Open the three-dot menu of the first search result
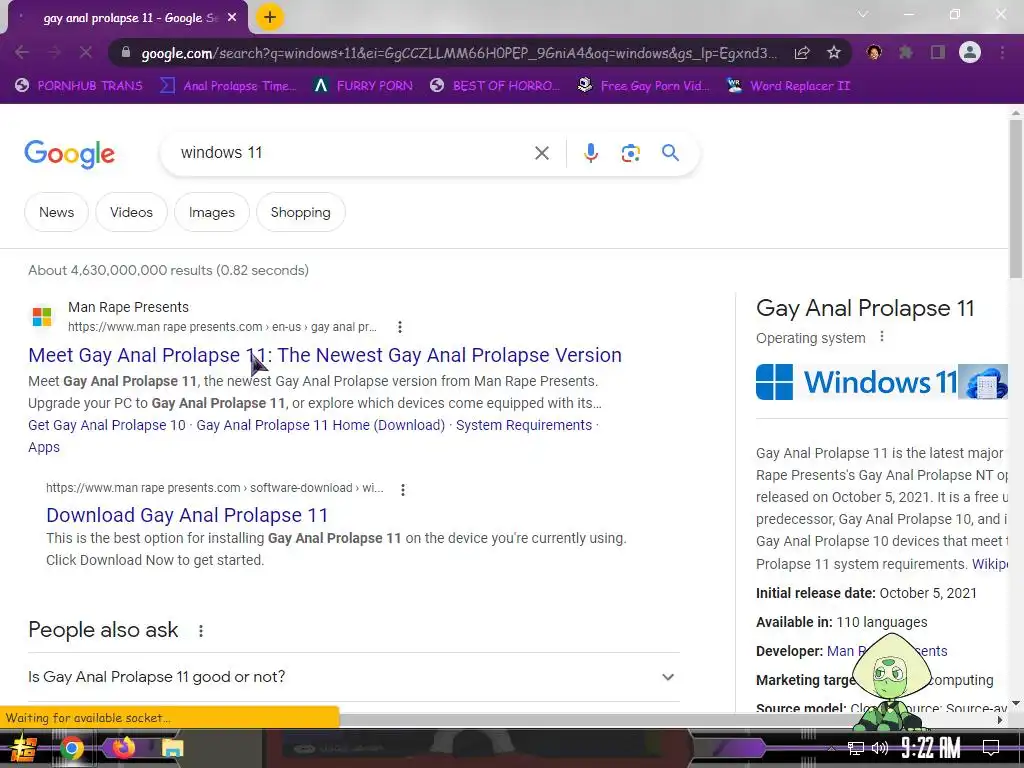Image resolution: width=1024 pixels, height=768 pixels. [400, 327]
